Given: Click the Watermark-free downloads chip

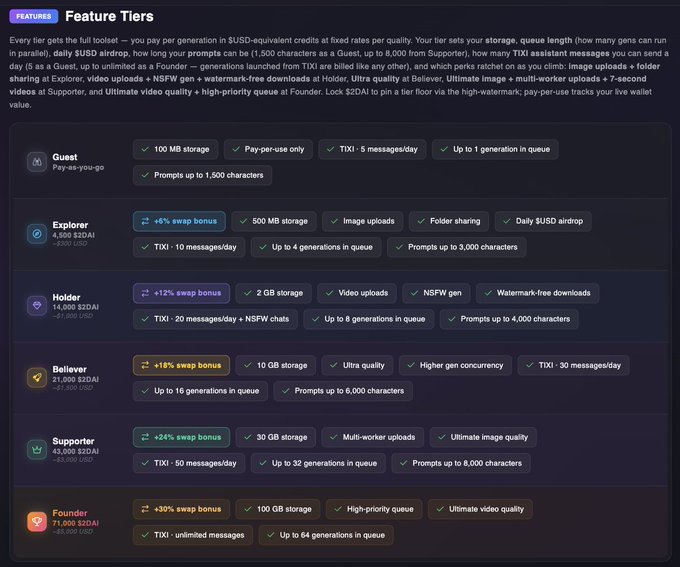Looking at the screenshot, I should (x=538, y=293).
